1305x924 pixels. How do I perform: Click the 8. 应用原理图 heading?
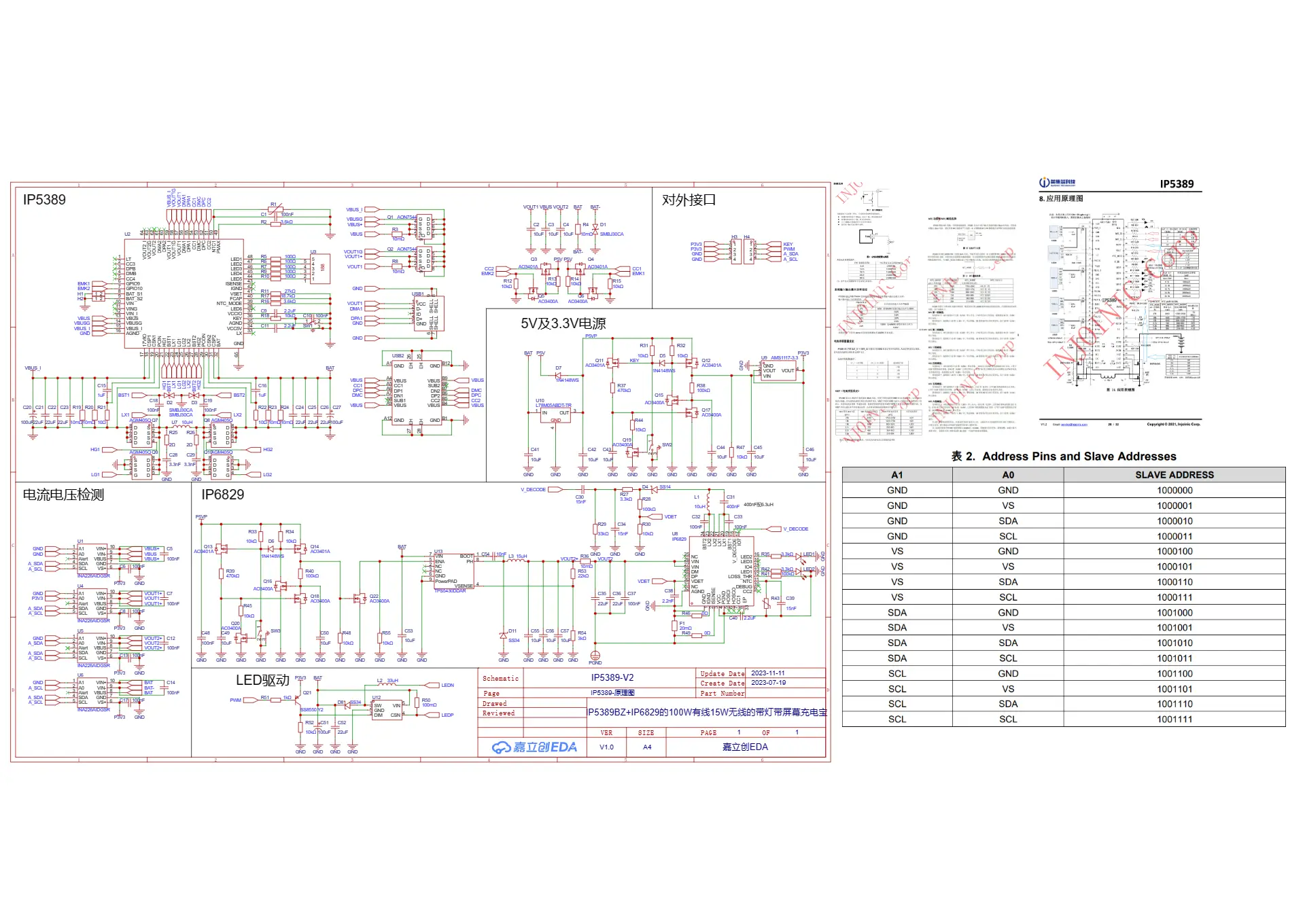coord(1061,199)
